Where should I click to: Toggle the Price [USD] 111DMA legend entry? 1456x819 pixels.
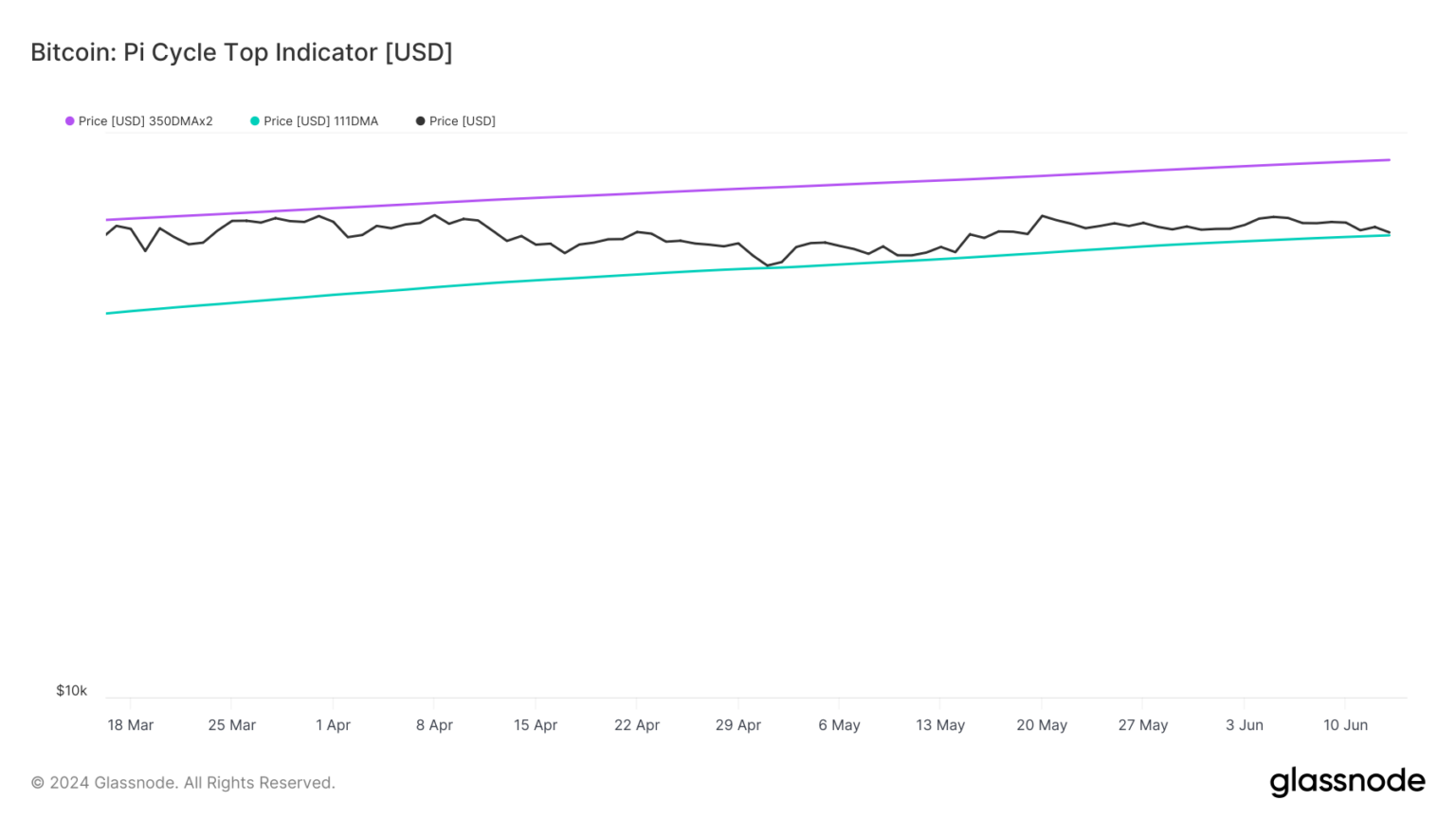(x=320, y=121)
